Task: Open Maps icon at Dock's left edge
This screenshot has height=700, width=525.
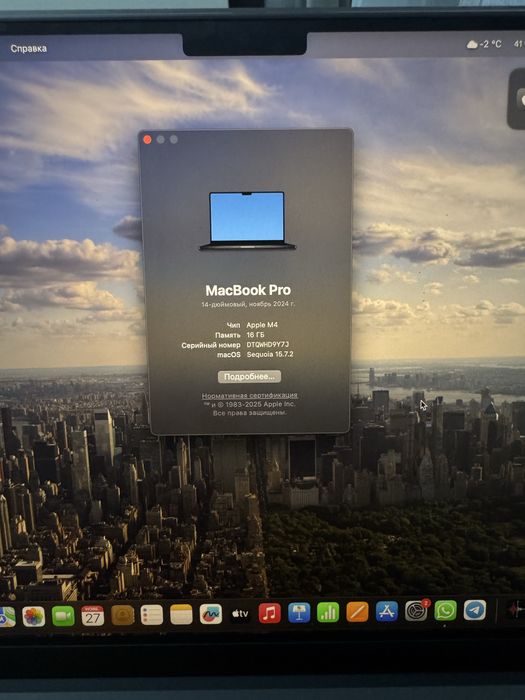Action: tap(6, 617)
